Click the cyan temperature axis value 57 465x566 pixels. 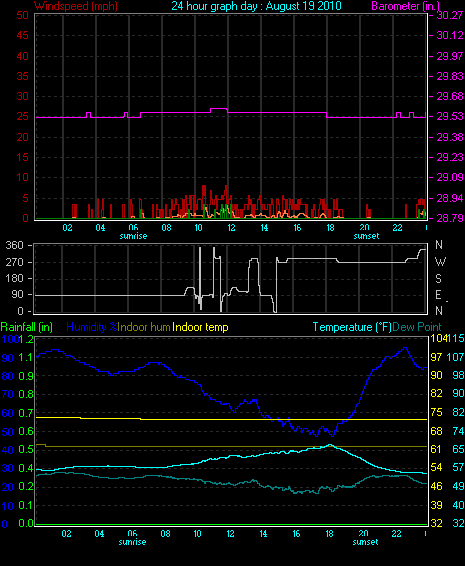click(x=459, y=467)
